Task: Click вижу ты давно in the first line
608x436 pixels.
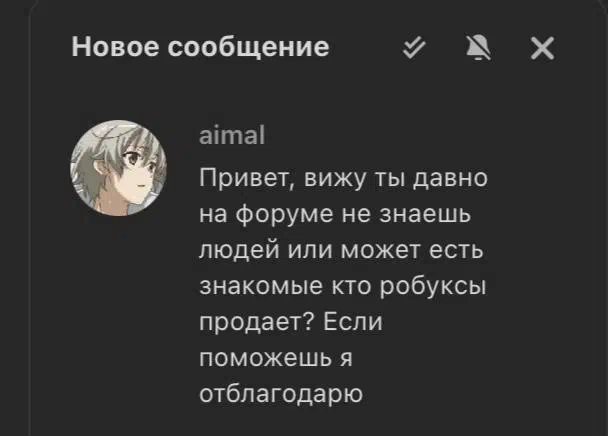Action: click(x=396, y=179)
